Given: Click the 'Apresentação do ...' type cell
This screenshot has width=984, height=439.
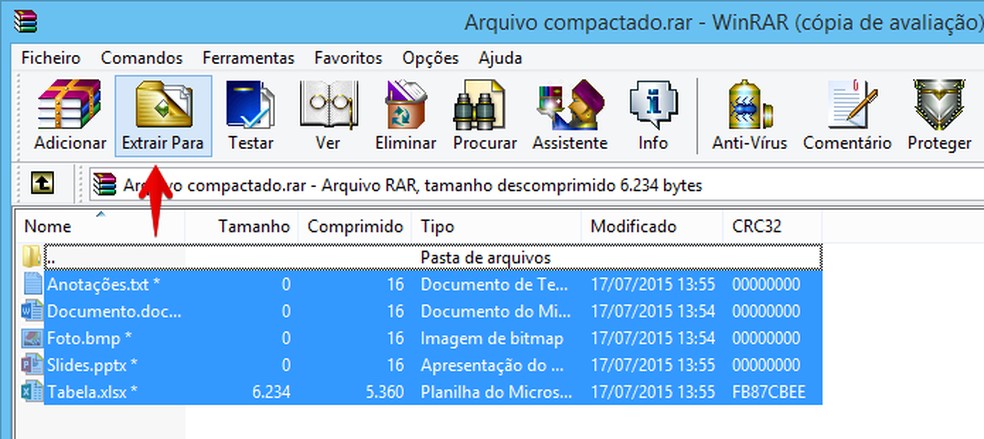Looking at the screenshot, I should [492, 365].
